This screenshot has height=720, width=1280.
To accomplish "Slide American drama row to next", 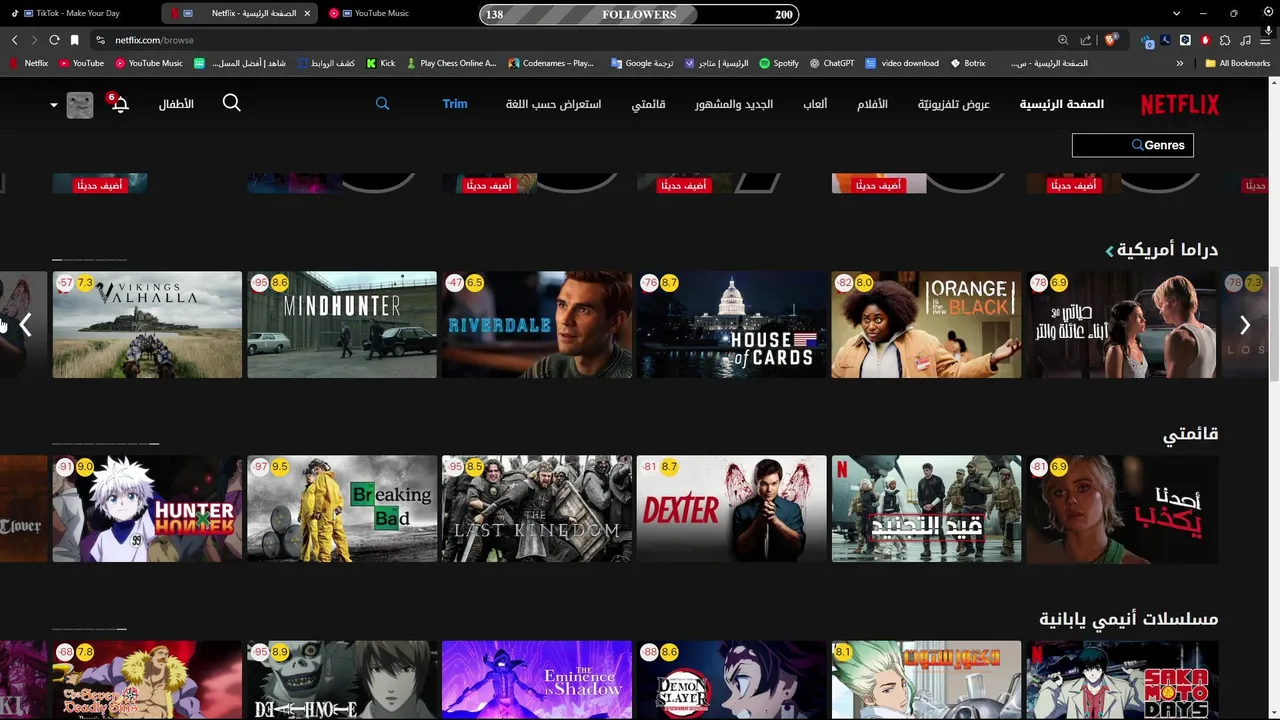I will click(1245, 325).
